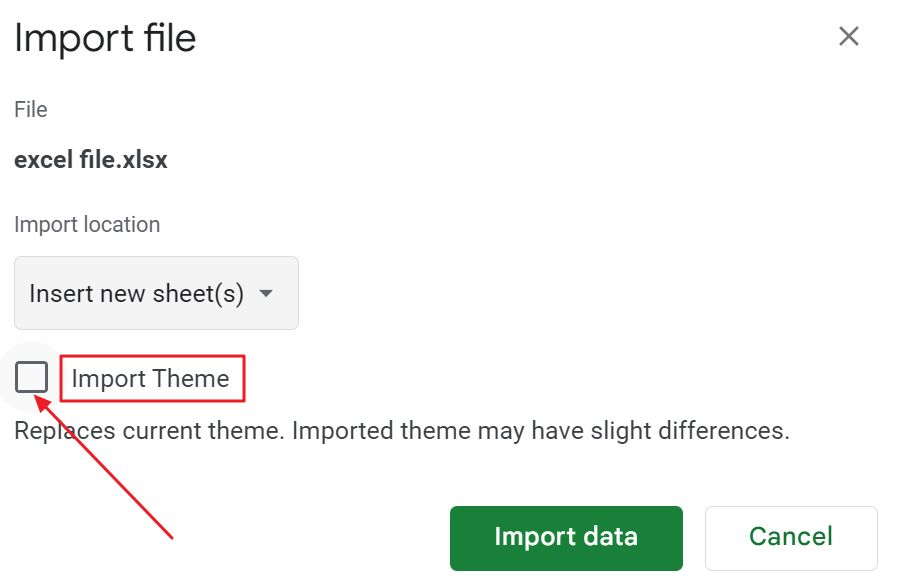Click the Import Theme label text
This screenshot has width=898, height=586.
pyautogui.click(x=151, y=378)
